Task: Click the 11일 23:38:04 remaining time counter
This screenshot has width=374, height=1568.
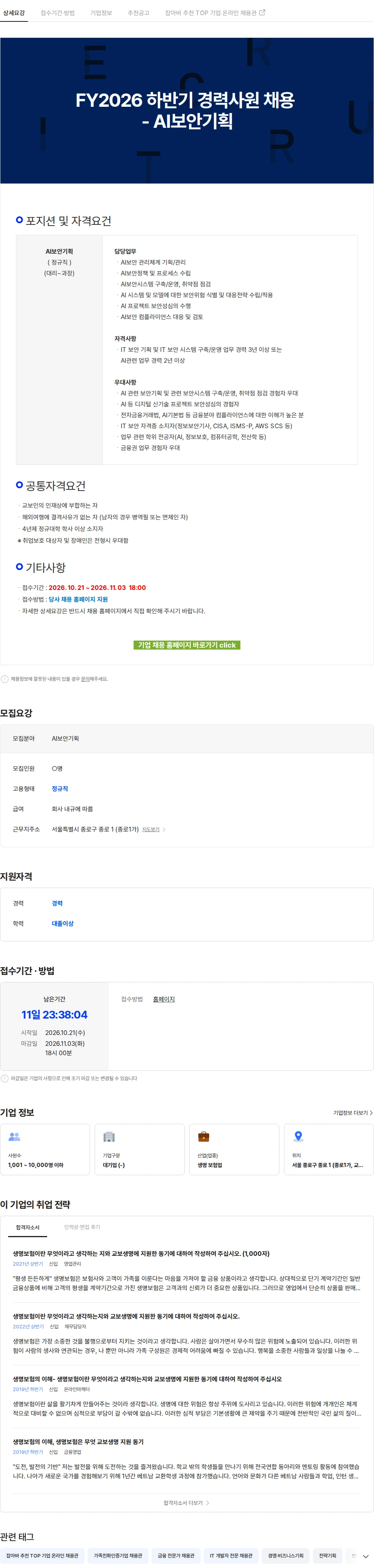Action: click(54, 1014)
